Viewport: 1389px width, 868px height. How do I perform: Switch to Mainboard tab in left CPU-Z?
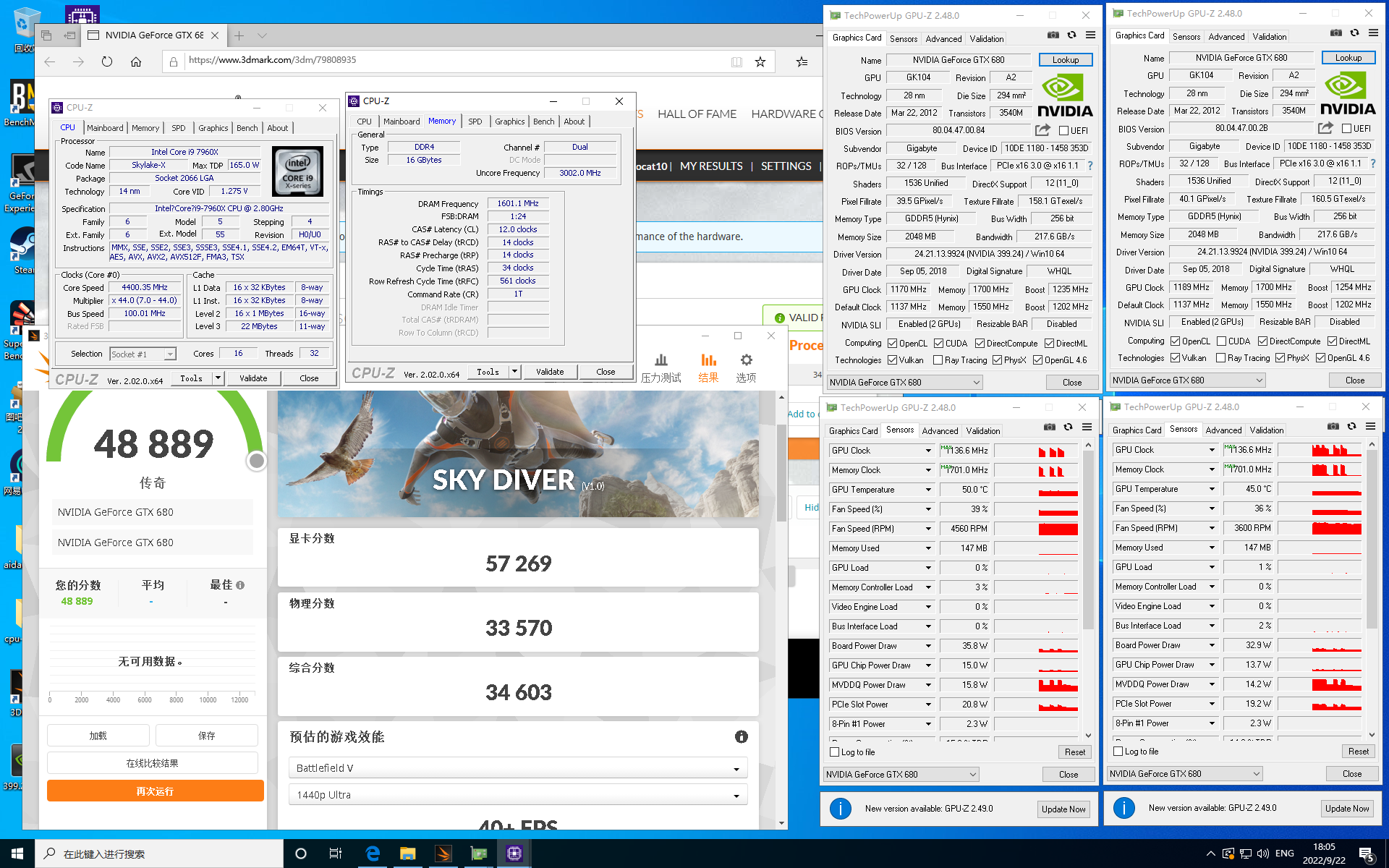point(105,128)
